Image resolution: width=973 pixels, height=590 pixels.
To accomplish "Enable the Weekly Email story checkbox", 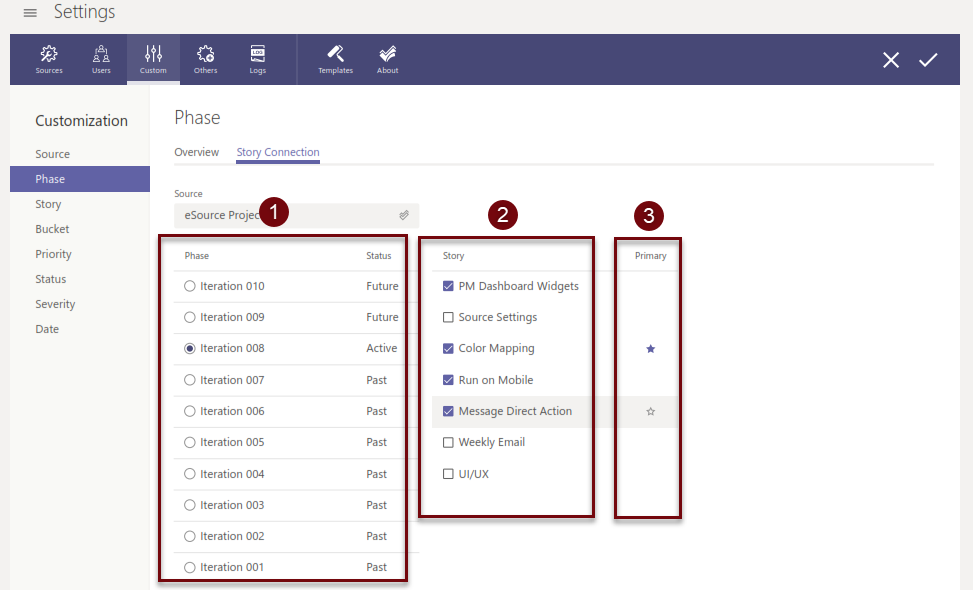I will (448, 442).
